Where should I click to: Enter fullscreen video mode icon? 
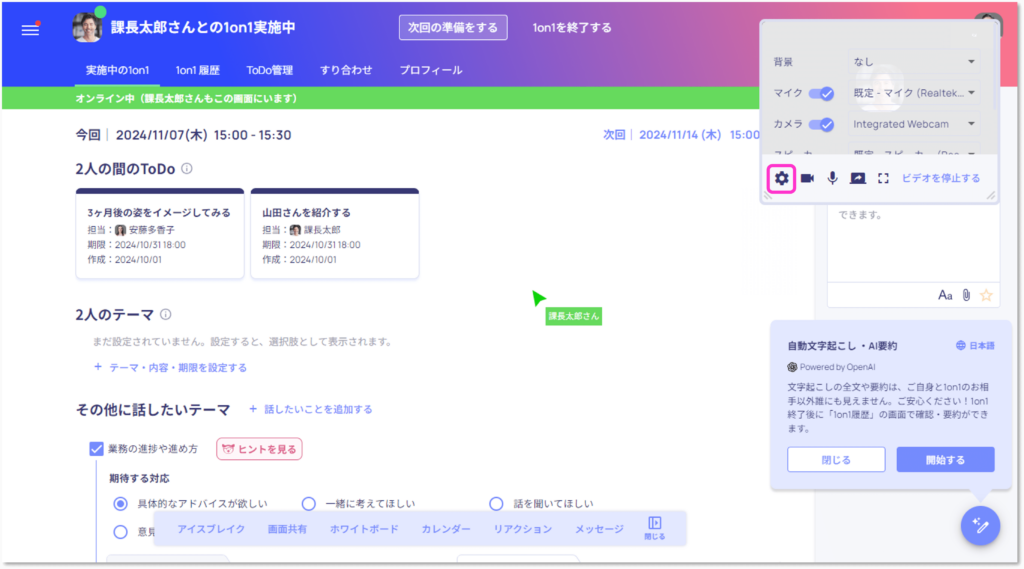point(883,178)
